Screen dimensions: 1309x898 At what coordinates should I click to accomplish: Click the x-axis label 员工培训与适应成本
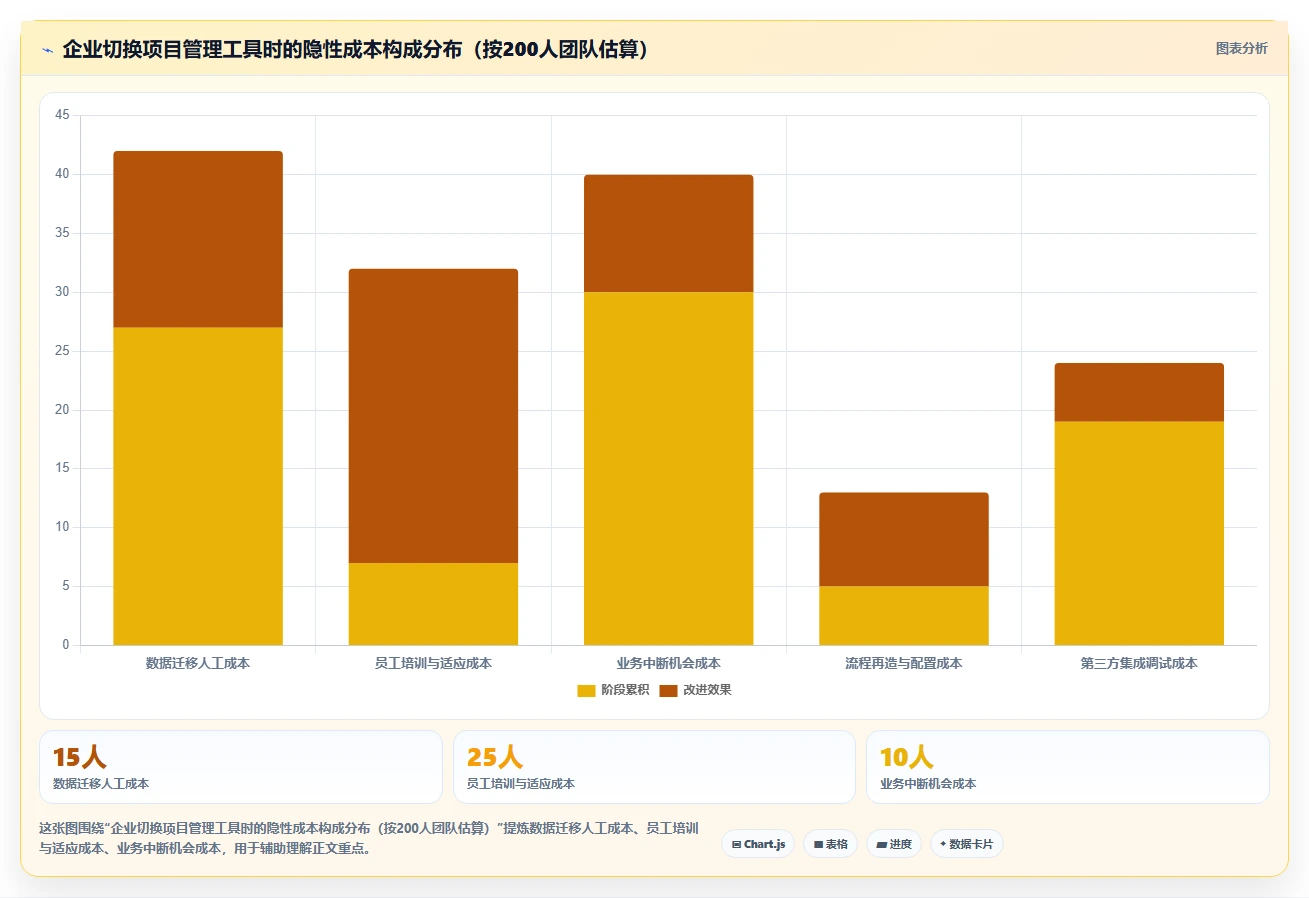[x=433, y=663]
